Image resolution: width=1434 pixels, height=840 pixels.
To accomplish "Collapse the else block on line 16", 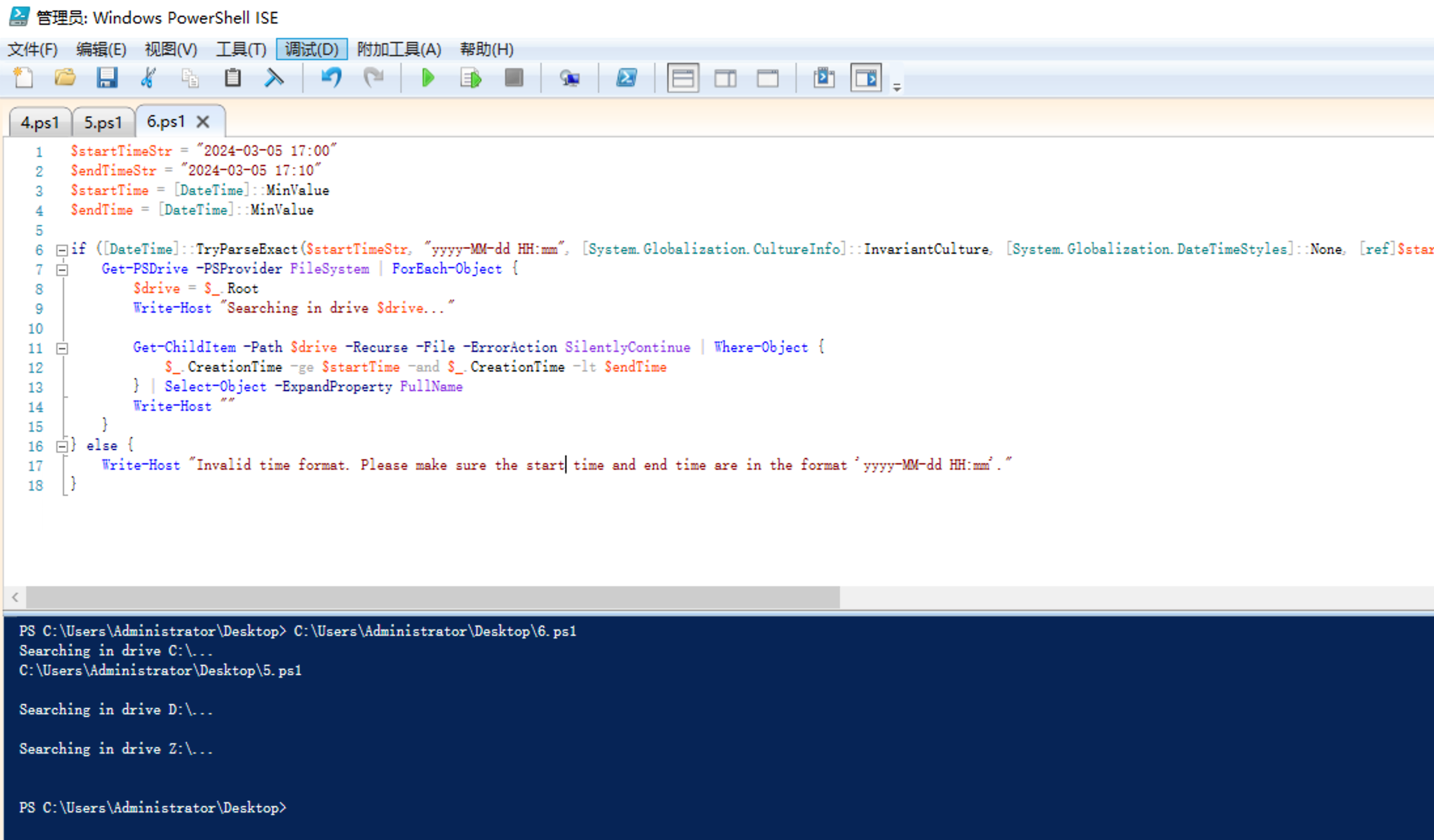I will (x=62, y=446).
